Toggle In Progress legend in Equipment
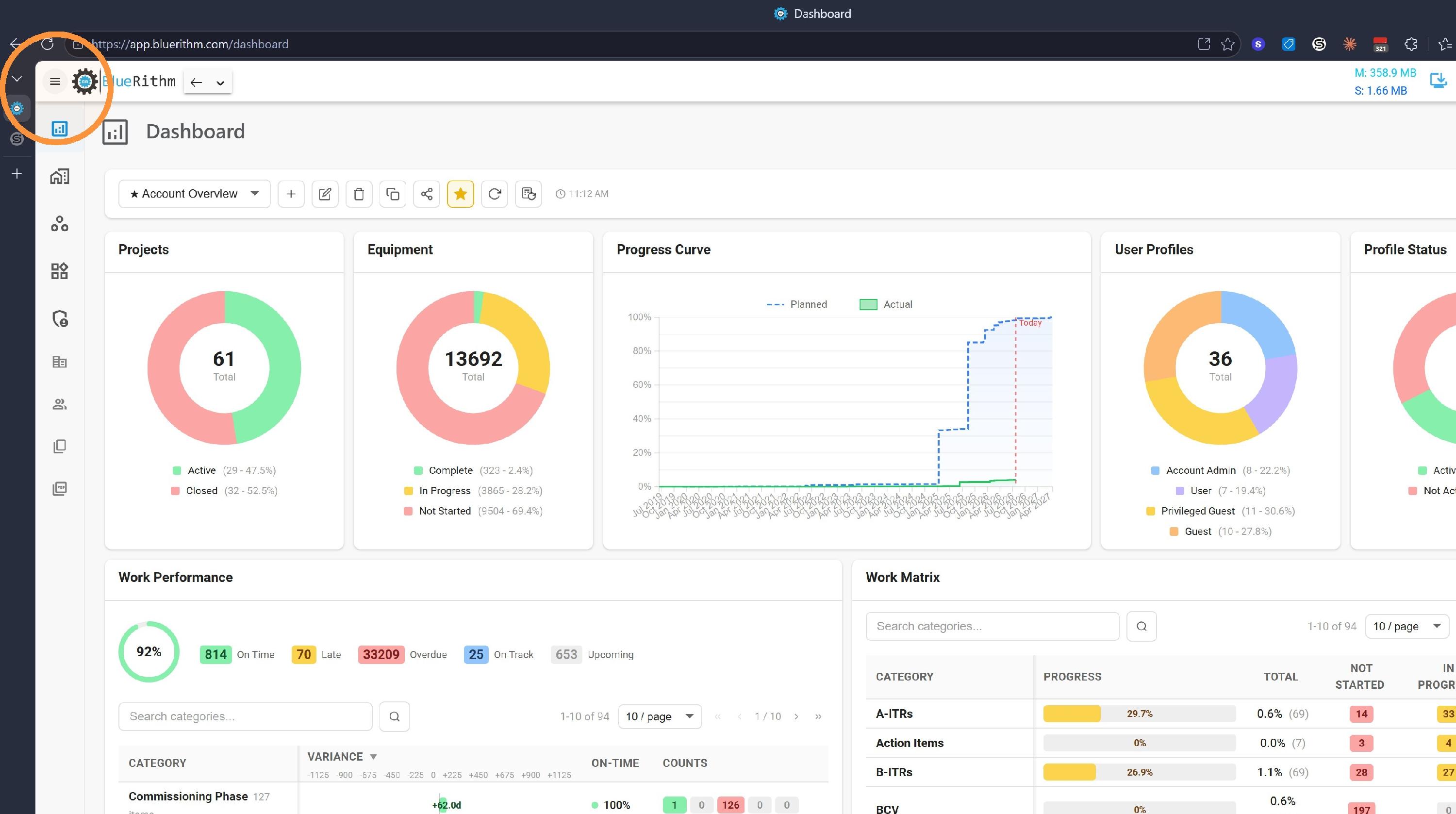 coord(473,491)
